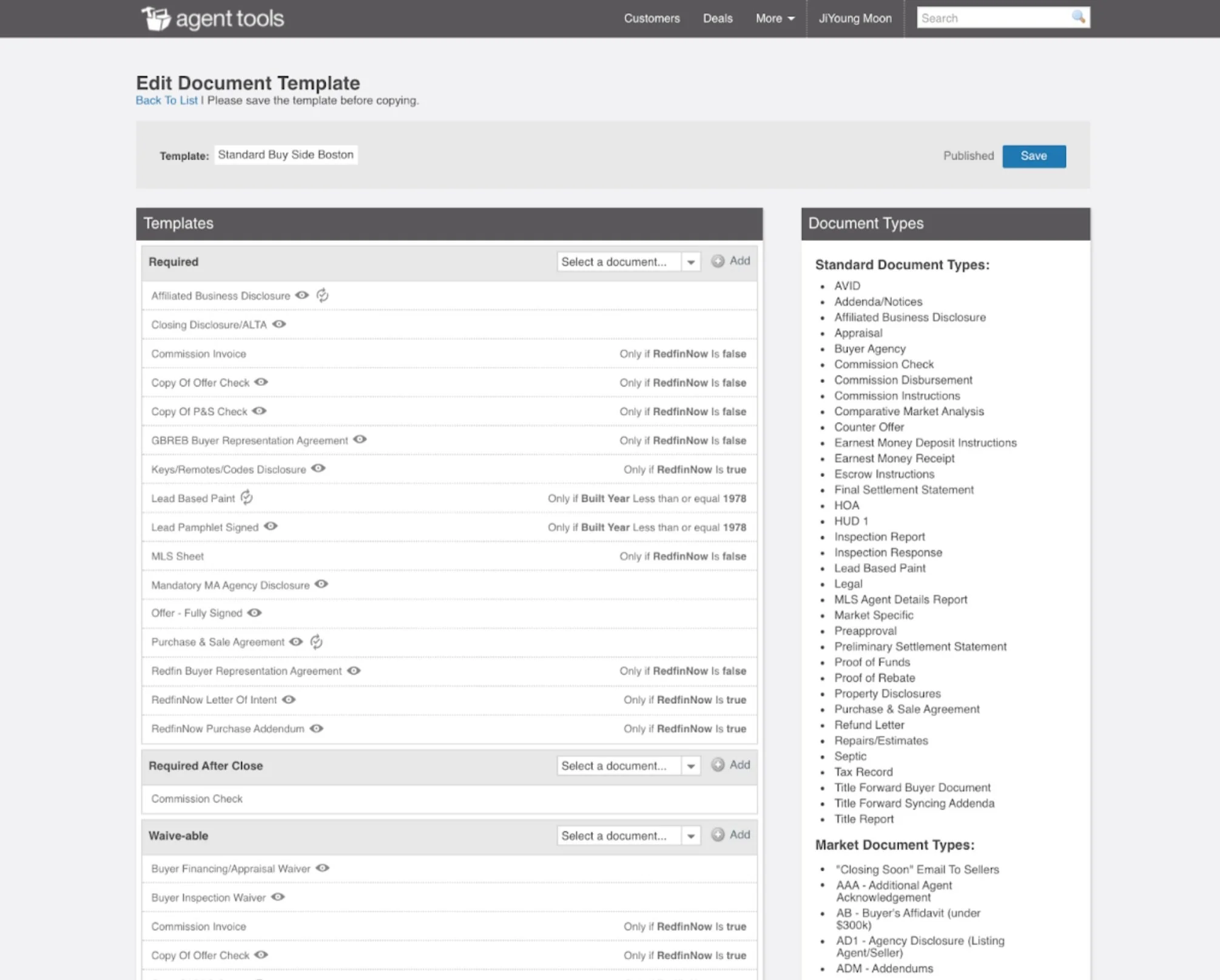Open the Customers menu item
Screen dimensions: 1220x980
click(x=652, y=18)
